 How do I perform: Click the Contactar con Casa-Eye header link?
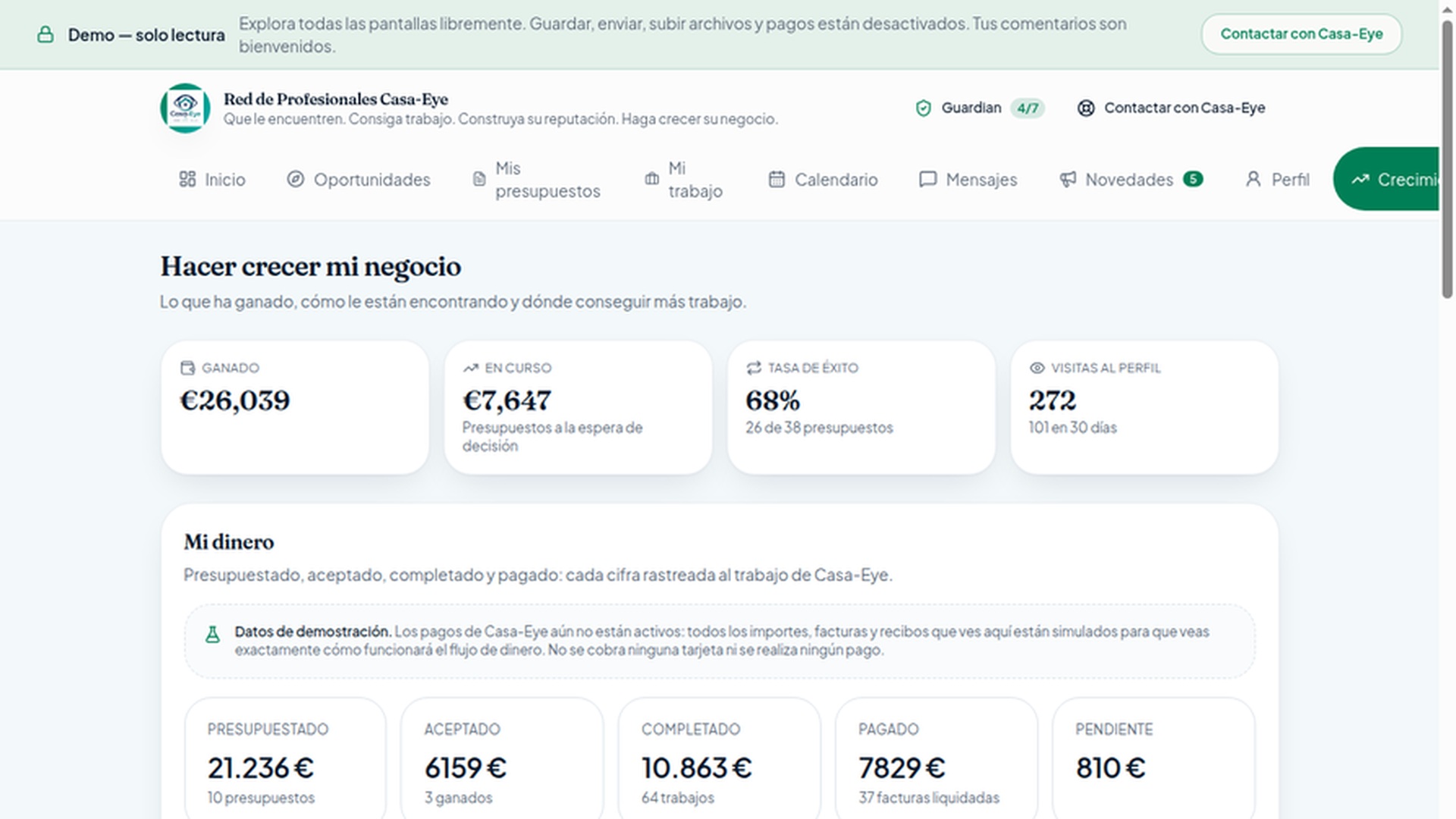1172,108
